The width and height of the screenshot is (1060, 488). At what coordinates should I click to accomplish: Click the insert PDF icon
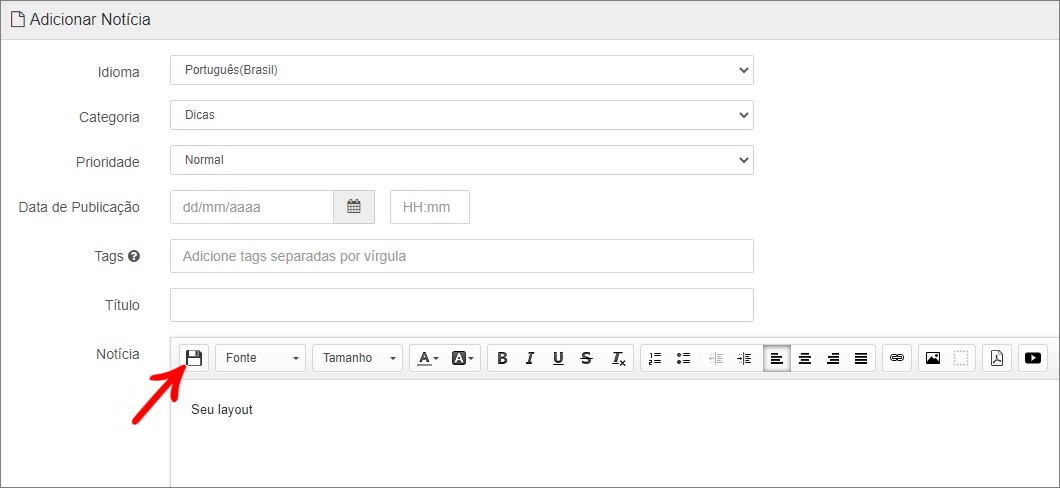click(997, 358)
